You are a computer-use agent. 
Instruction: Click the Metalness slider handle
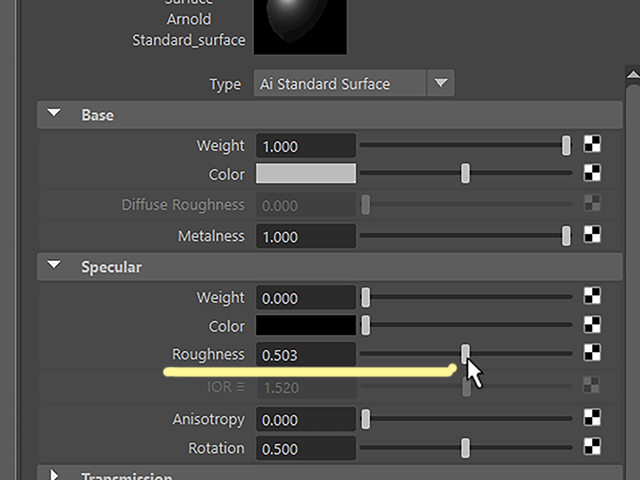(x=566, y=236)
